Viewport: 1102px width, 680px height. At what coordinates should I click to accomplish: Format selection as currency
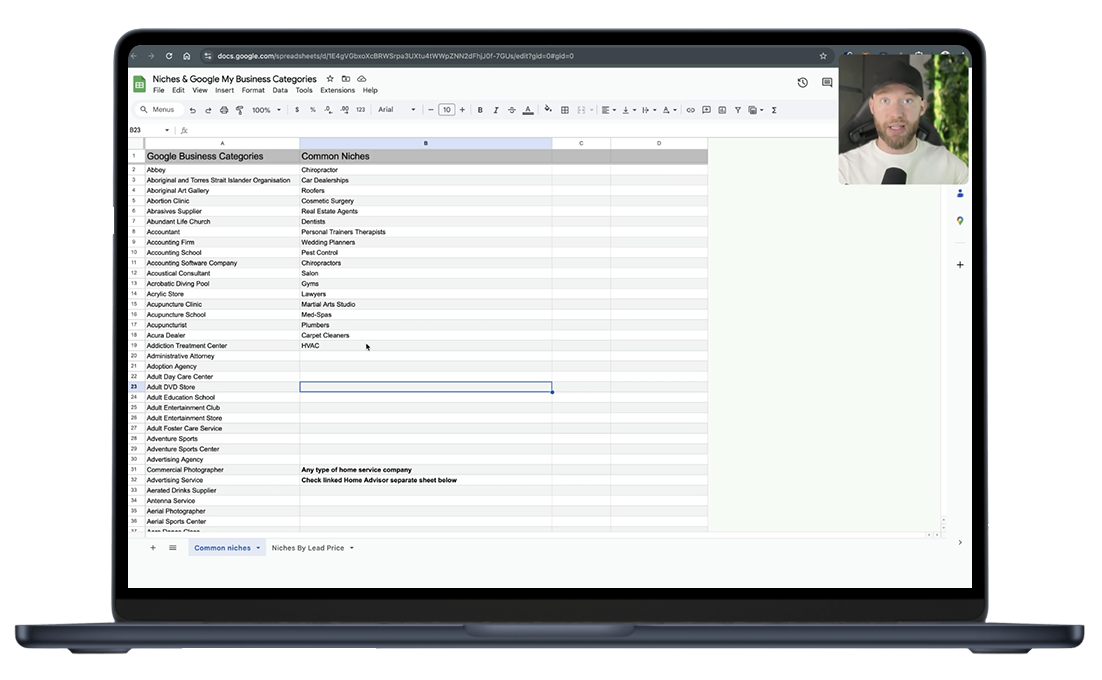pos(297,110)
